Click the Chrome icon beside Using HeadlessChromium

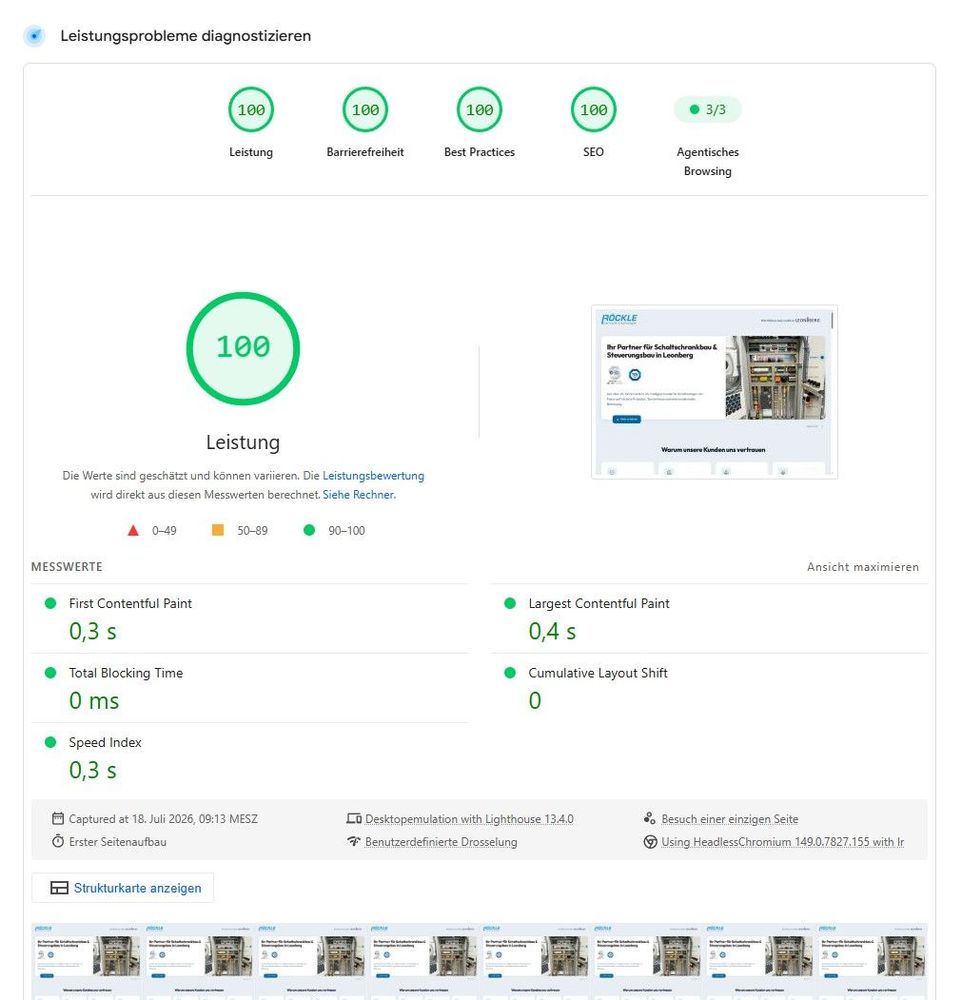[650, 842]
